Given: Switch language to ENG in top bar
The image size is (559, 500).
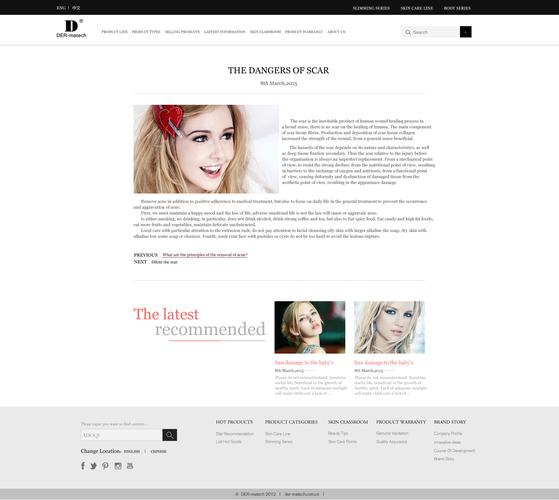Looking at the screenshot, I should [x=61, y=7].
